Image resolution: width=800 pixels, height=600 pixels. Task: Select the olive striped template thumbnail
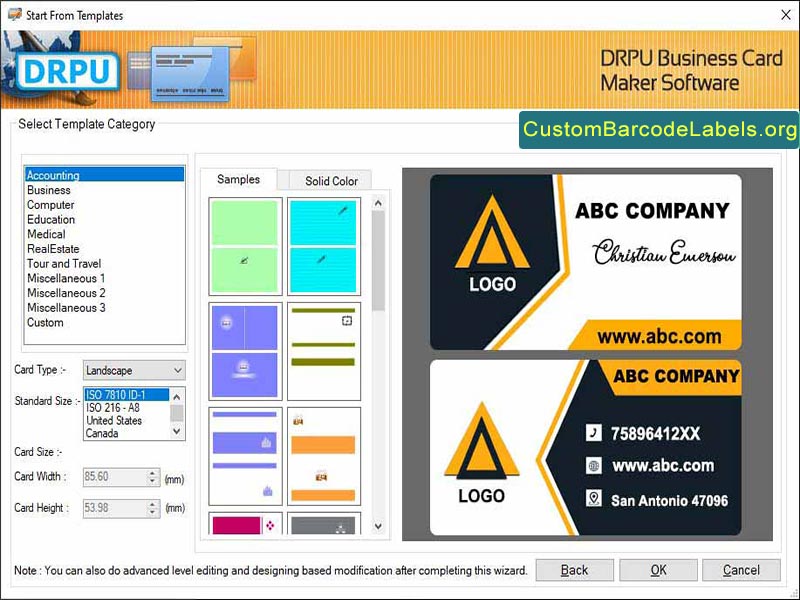[x=324, y=350]
